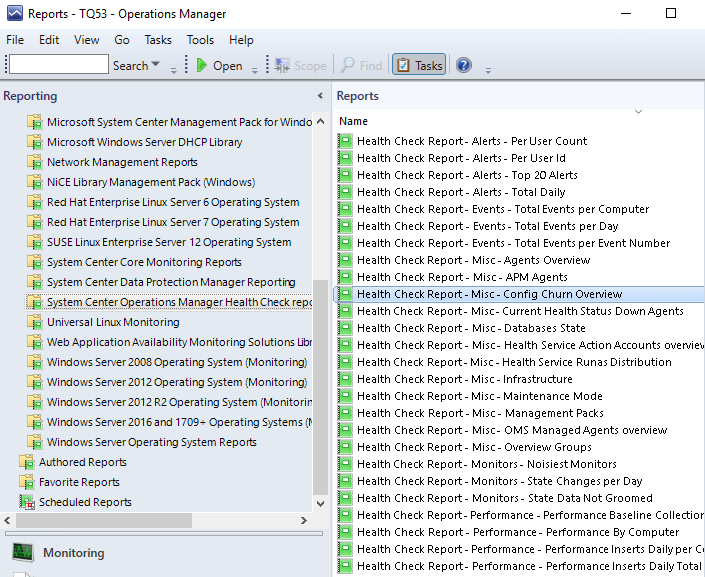Open toolbar options after Open button

254,69
